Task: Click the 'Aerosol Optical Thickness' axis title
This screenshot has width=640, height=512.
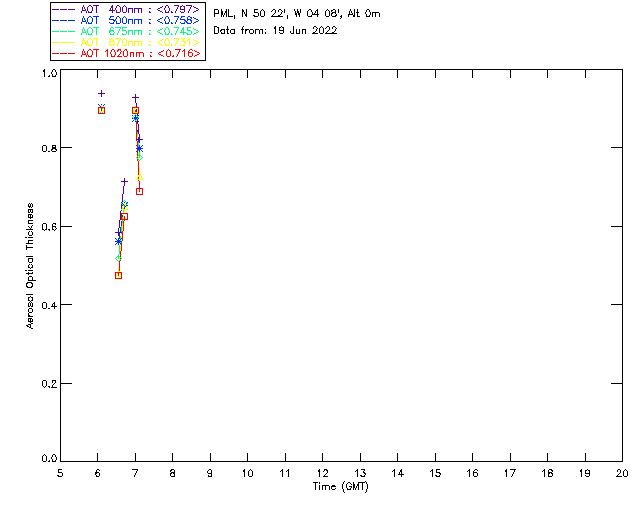Action: (x=30, y=266)
